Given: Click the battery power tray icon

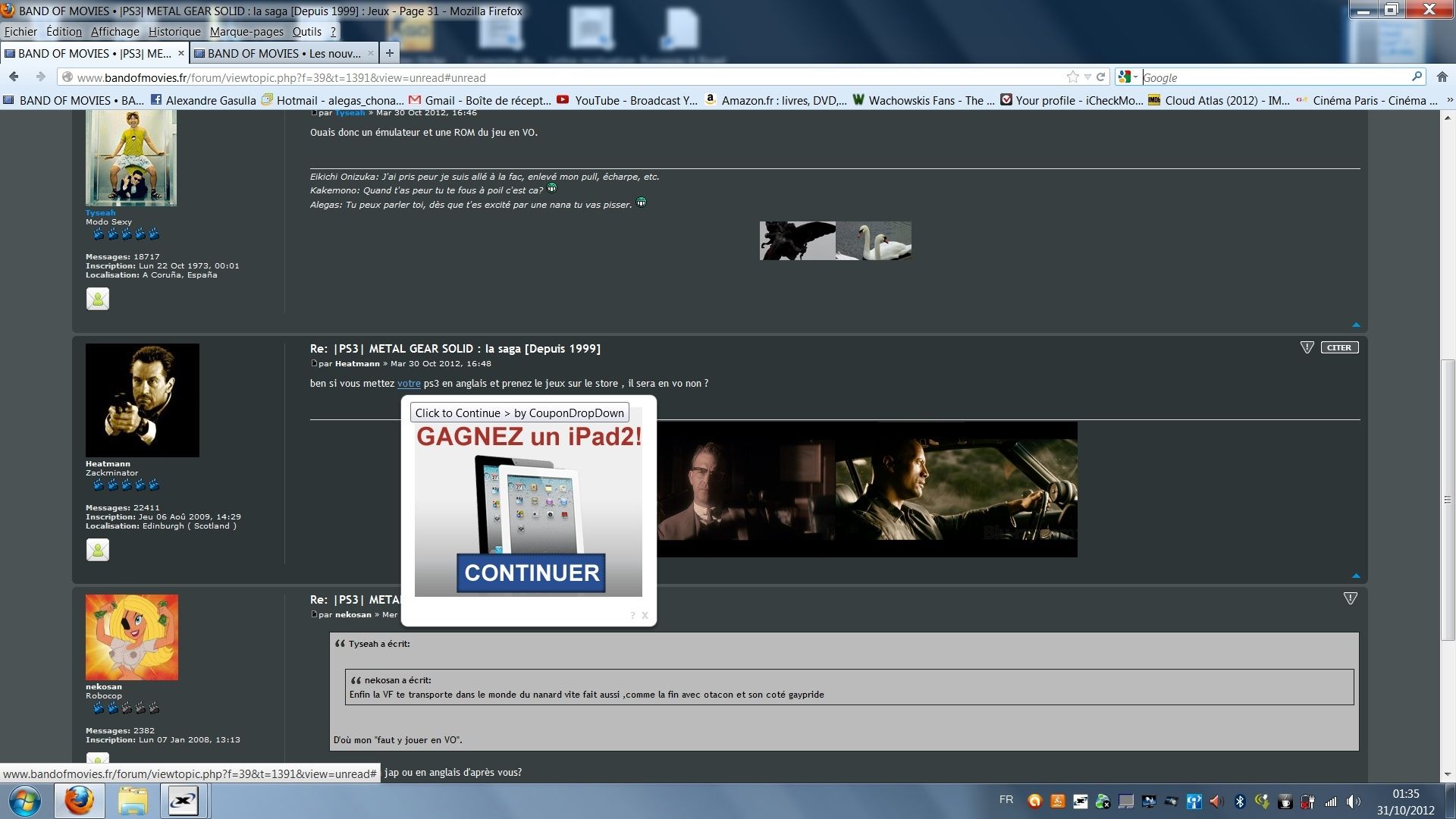Looking at the screenshot, I should point(1307,802).
